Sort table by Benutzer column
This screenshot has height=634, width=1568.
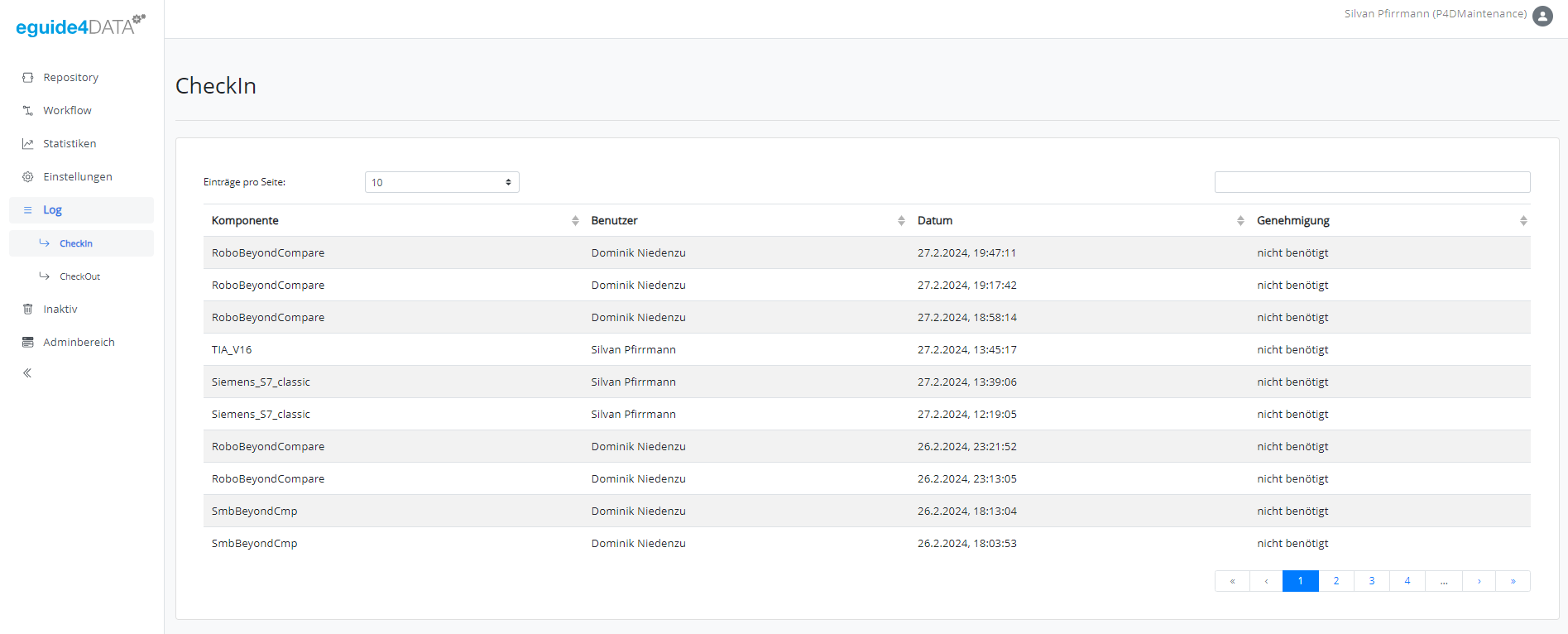tap(901, 221)
